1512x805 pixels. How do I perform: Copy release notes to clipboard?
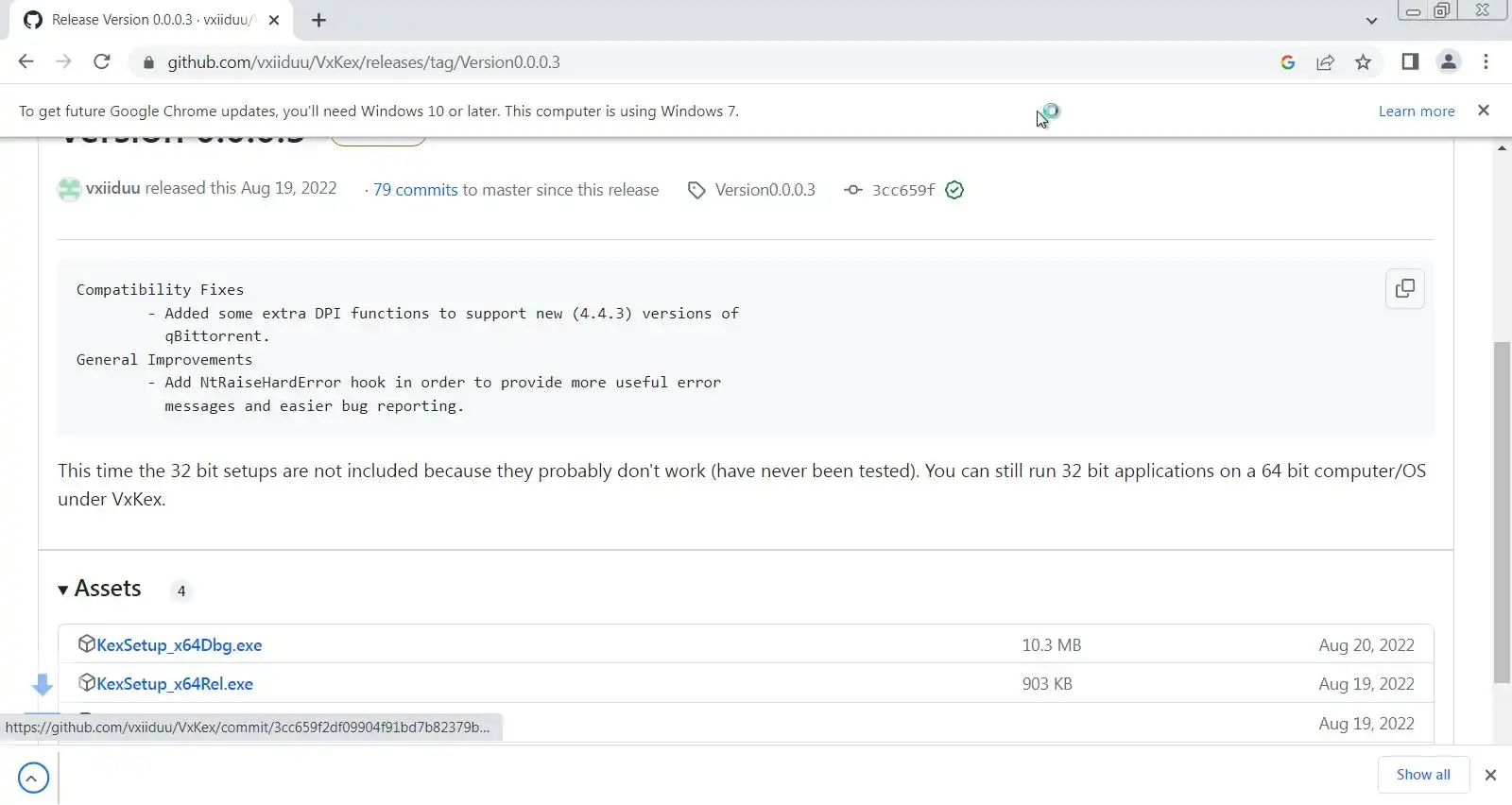[x=1405, y=288]
